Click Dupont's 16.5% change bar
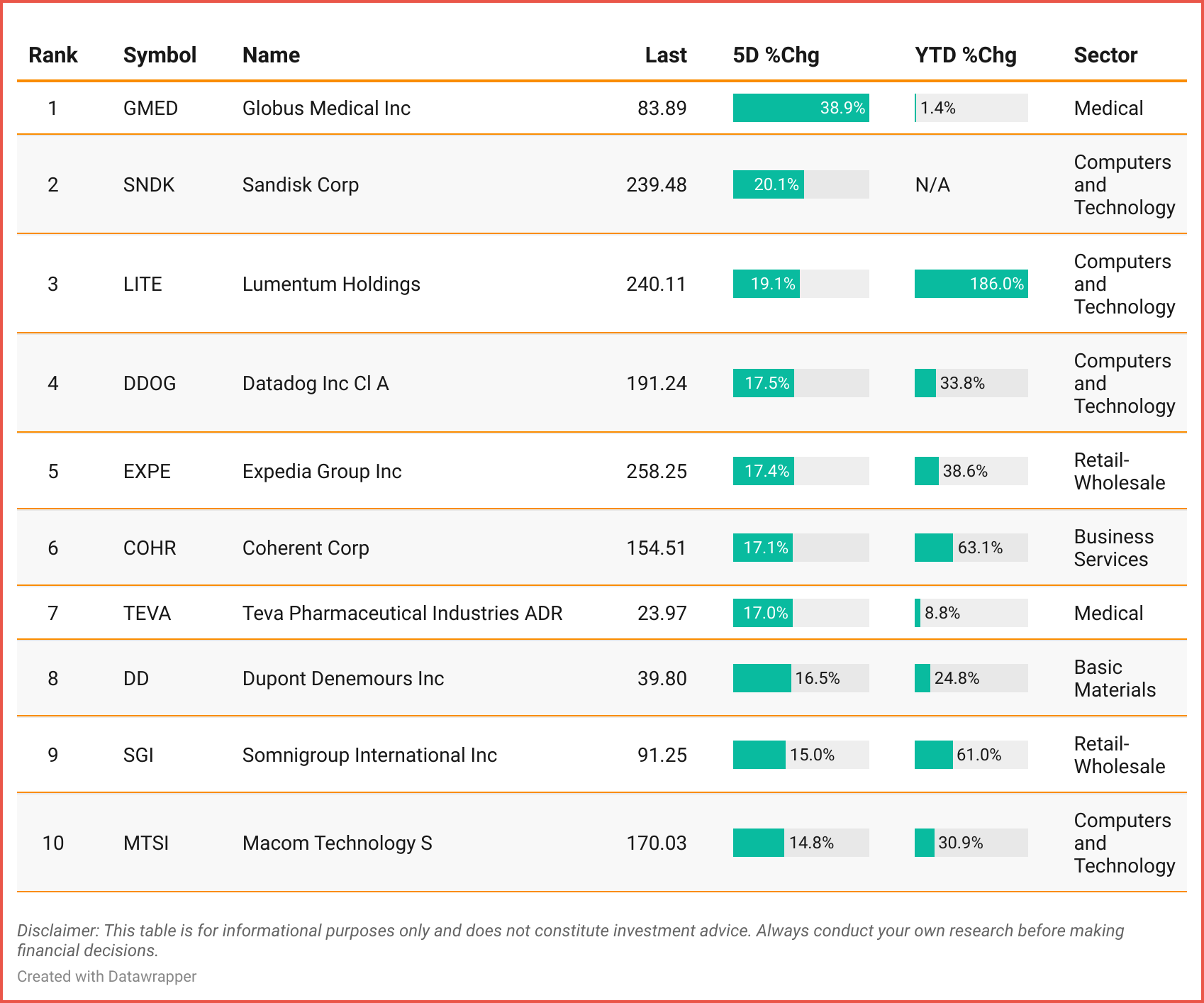Screen dimensions: 1204x1003 (762, 679)
